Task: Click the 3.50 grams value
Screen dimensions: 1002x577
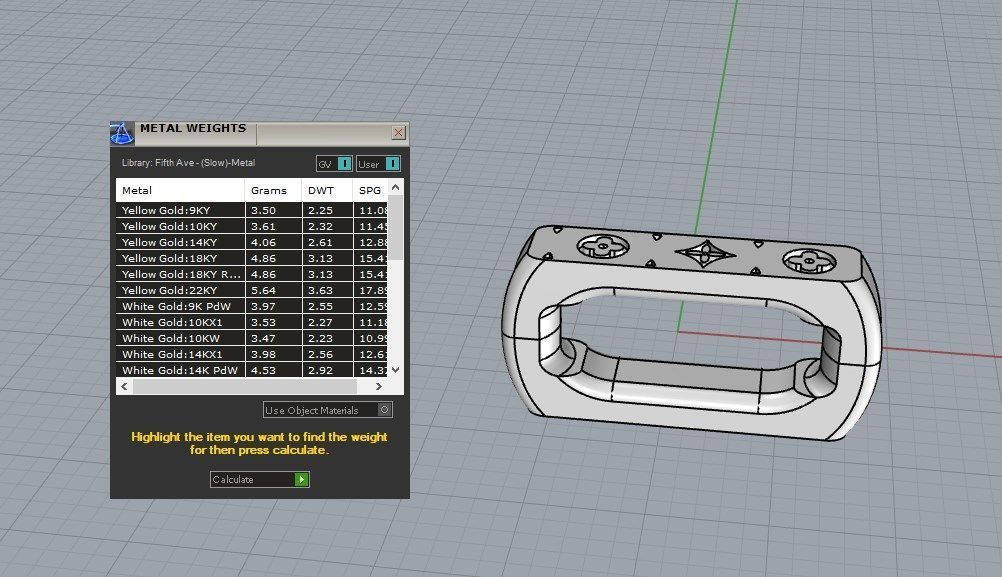Action: (x=263, y=210)
